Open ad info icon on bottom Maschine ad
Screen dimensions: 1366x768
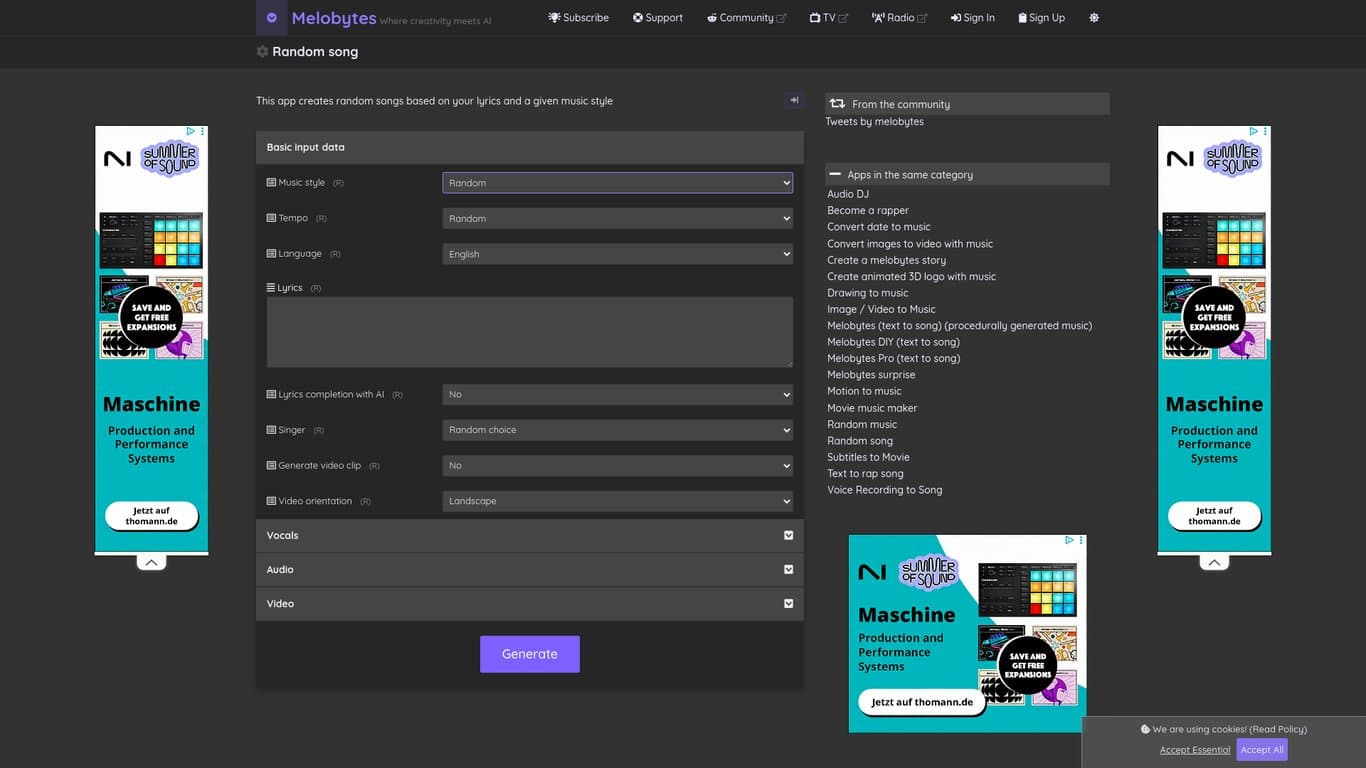click(1068, 540)
